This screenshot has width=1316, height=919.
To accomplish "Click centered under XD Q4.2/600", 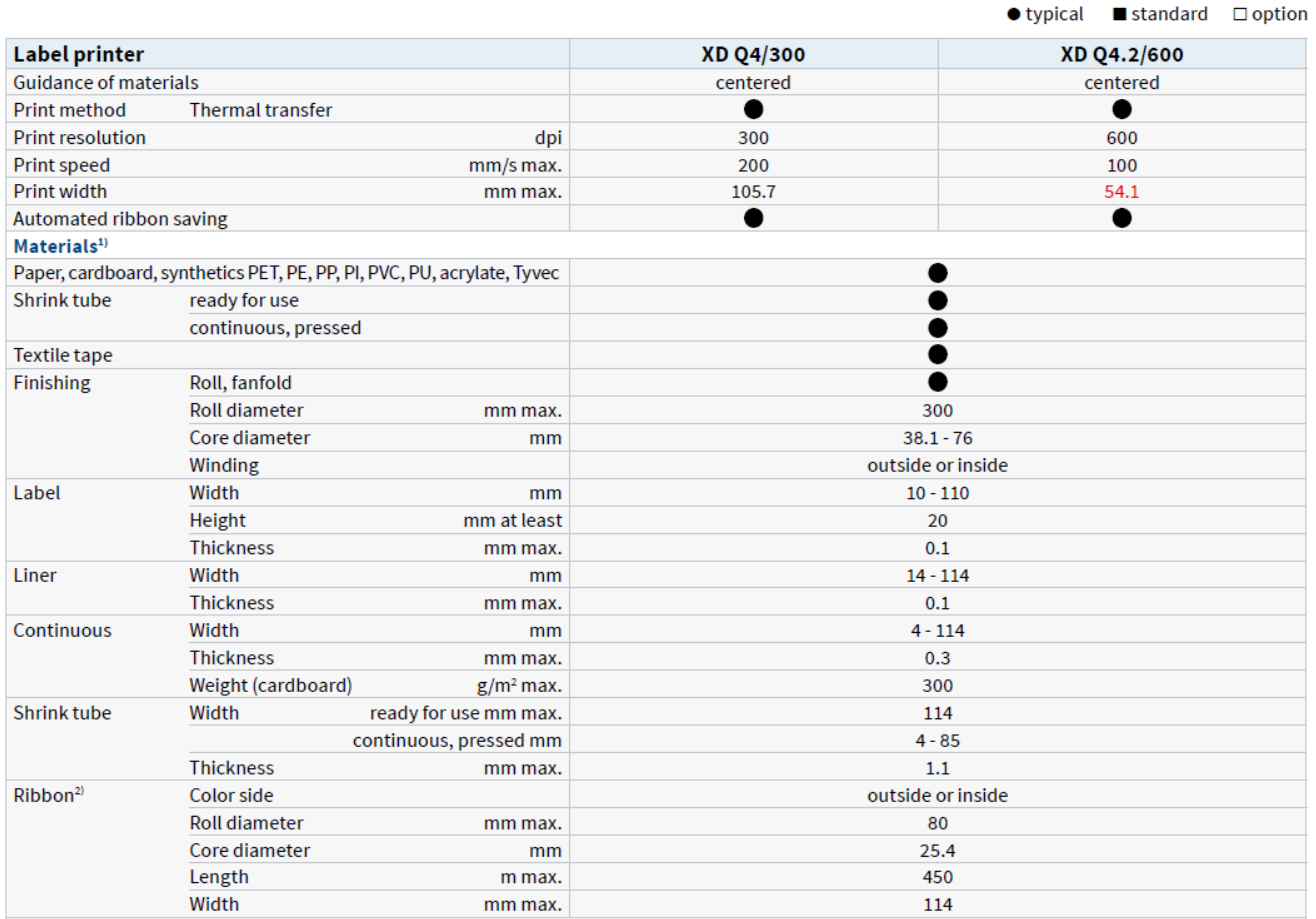I will point(1122,82).
